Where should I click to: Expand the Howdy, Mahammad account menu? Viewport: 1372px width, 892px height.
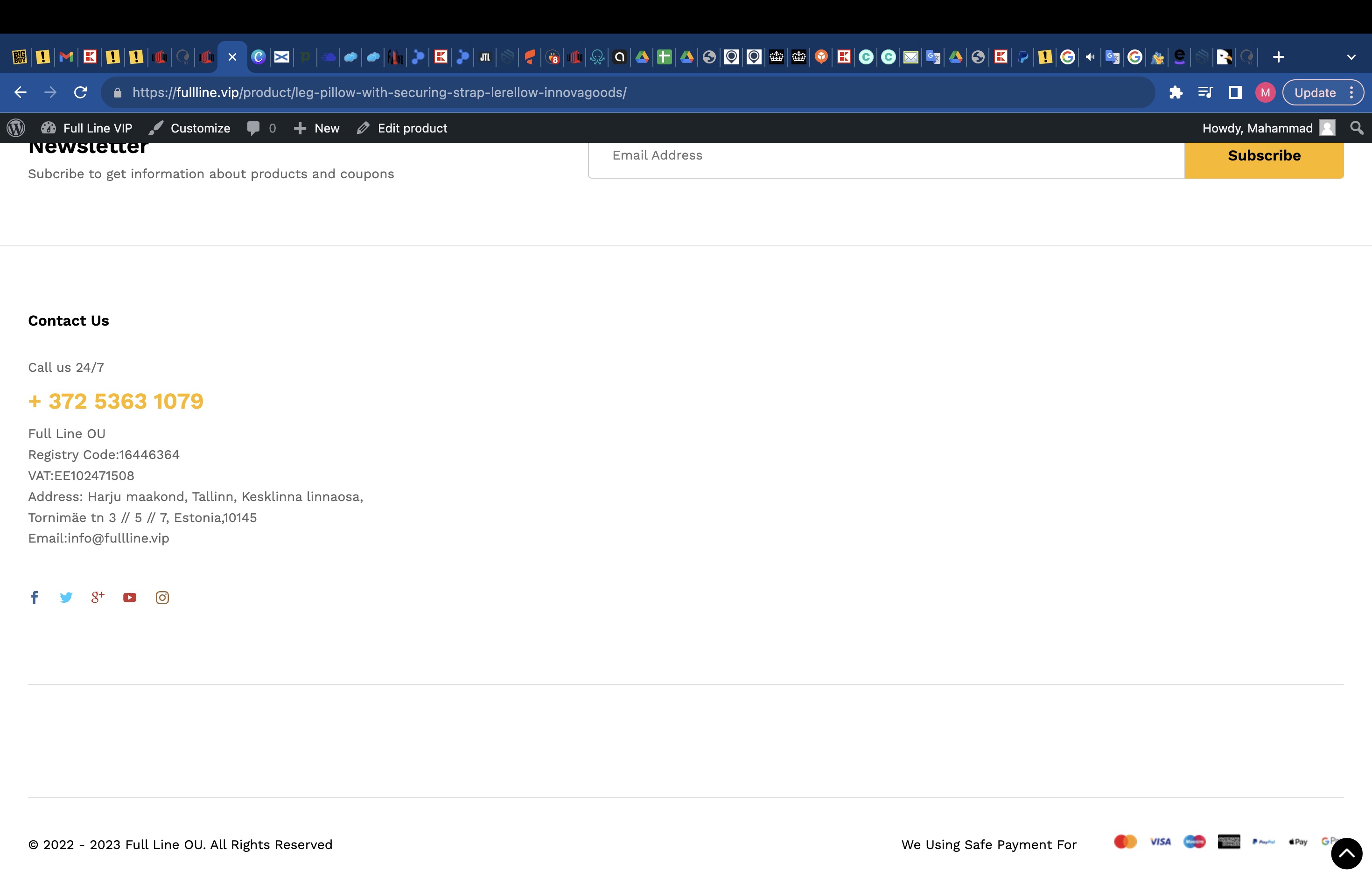pyautogui.click(x=1267, y=128)
